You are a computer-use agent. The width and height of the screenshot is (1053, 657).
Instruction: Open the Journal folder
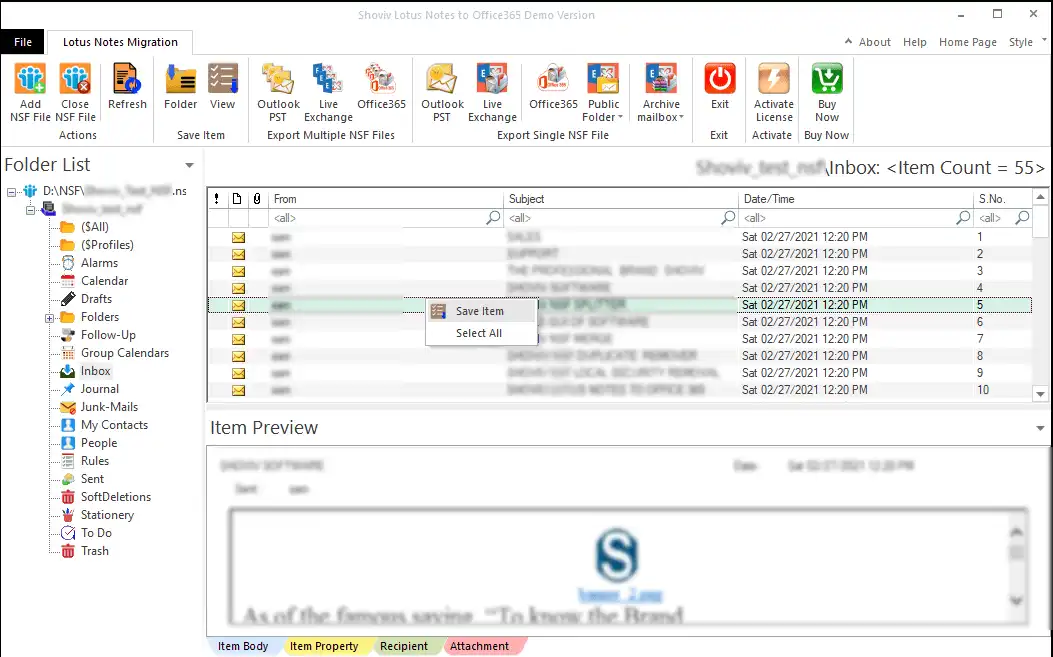[x=99, y=389]
